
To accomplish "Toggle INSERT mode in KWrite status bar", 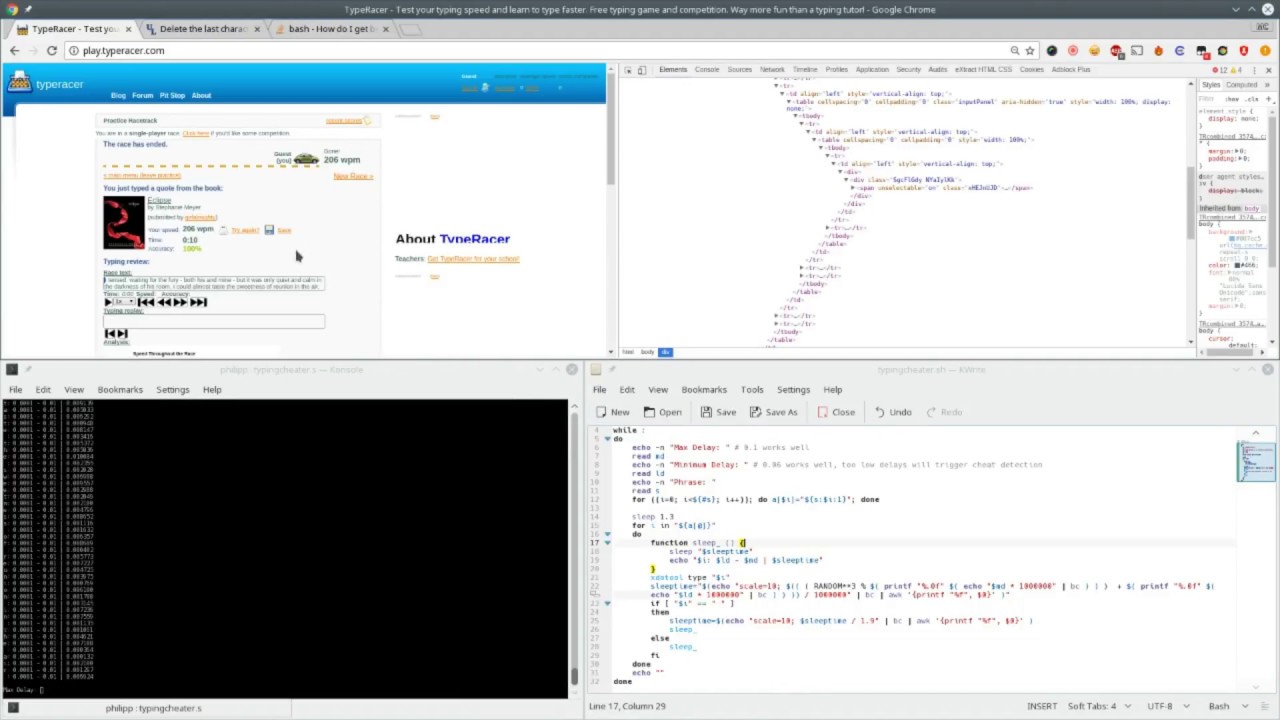I will click(1041, 706).
